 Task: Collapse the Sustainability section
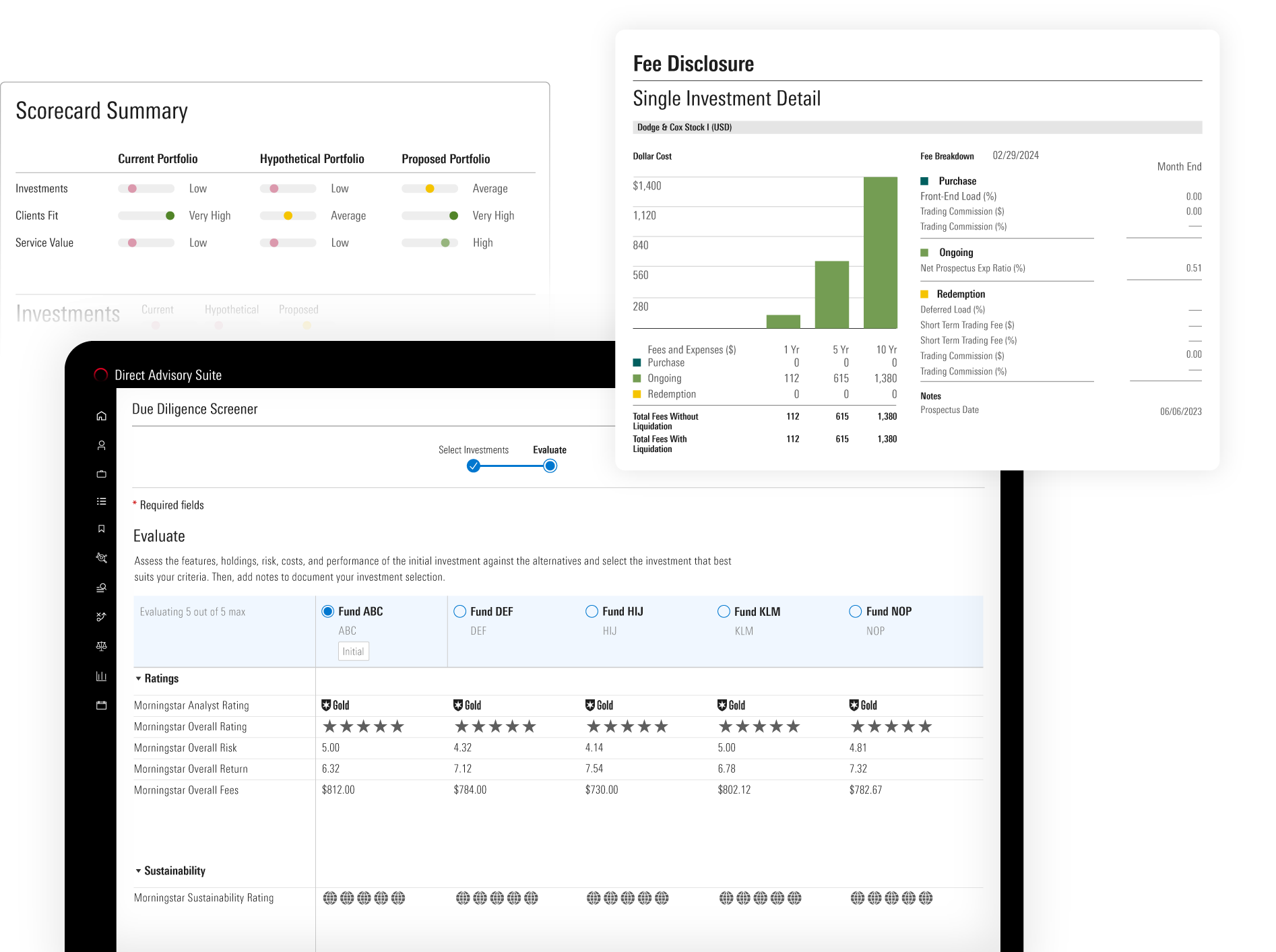139,870
